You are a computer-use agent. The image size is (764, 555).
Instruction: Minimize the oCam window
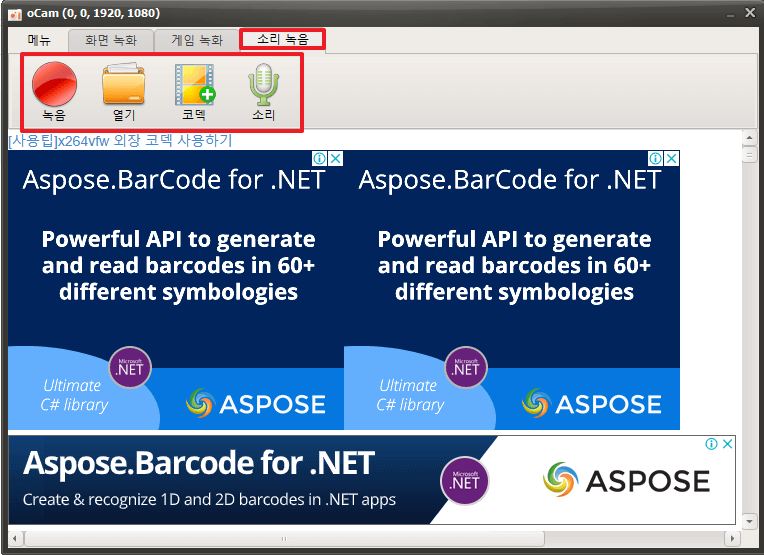pyautogui.click(x=730, y=14)
